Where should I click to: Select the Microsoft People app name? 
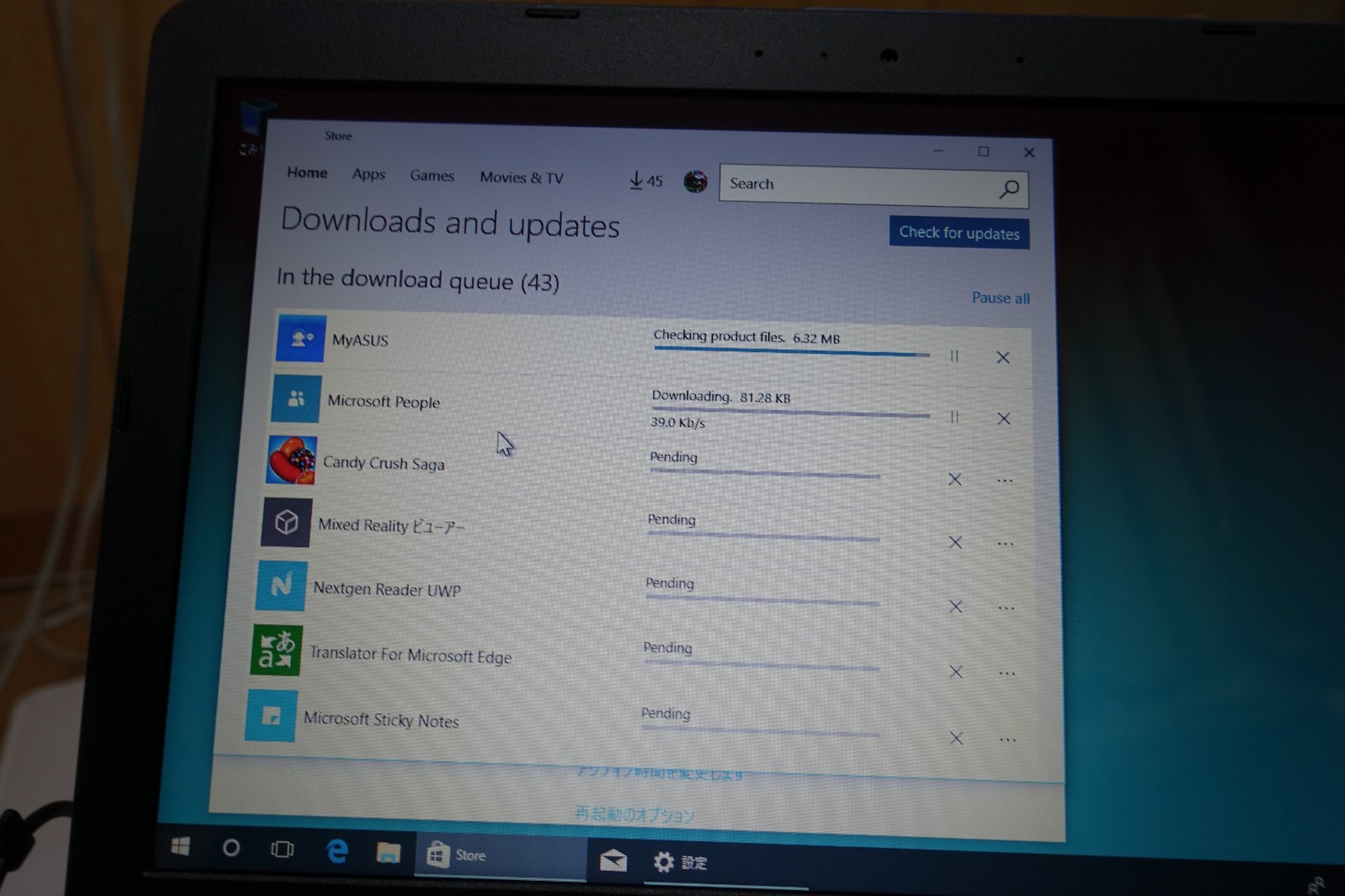[383, 401]
